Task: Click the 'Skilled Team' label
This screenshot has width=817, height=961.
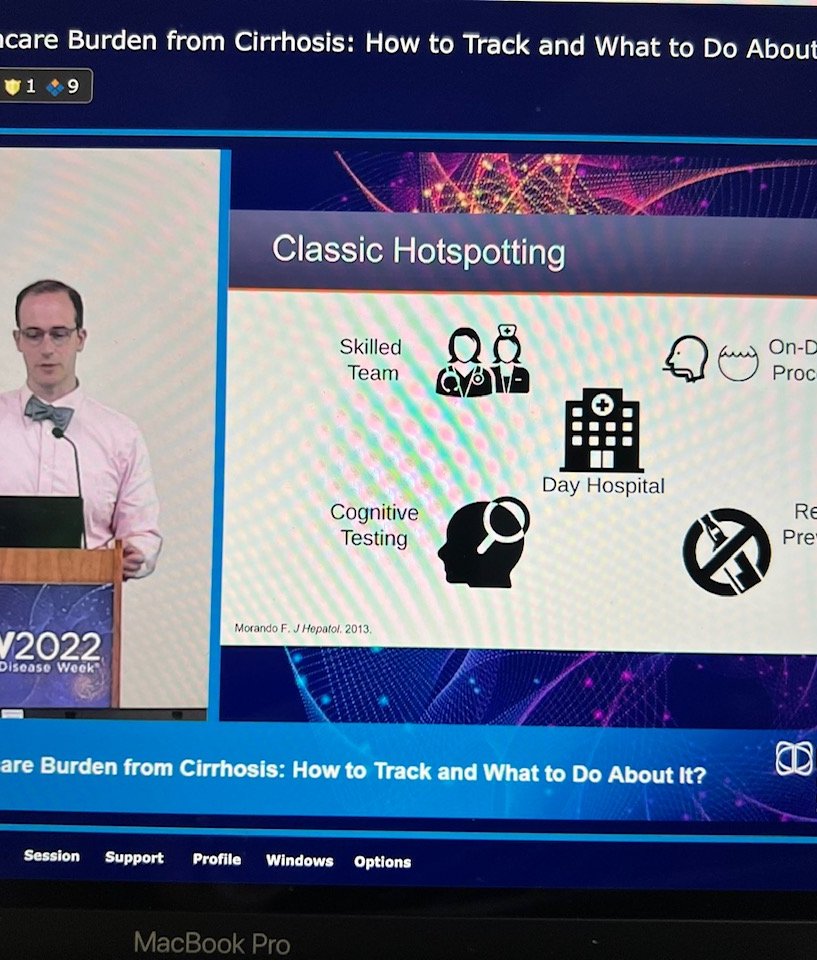Action: tap(371, 360)
